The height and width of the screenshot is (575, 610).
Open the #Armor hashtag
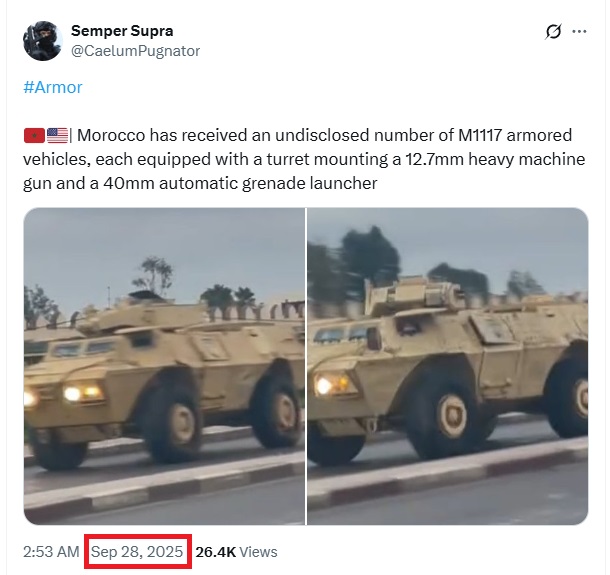coord(53,88)
